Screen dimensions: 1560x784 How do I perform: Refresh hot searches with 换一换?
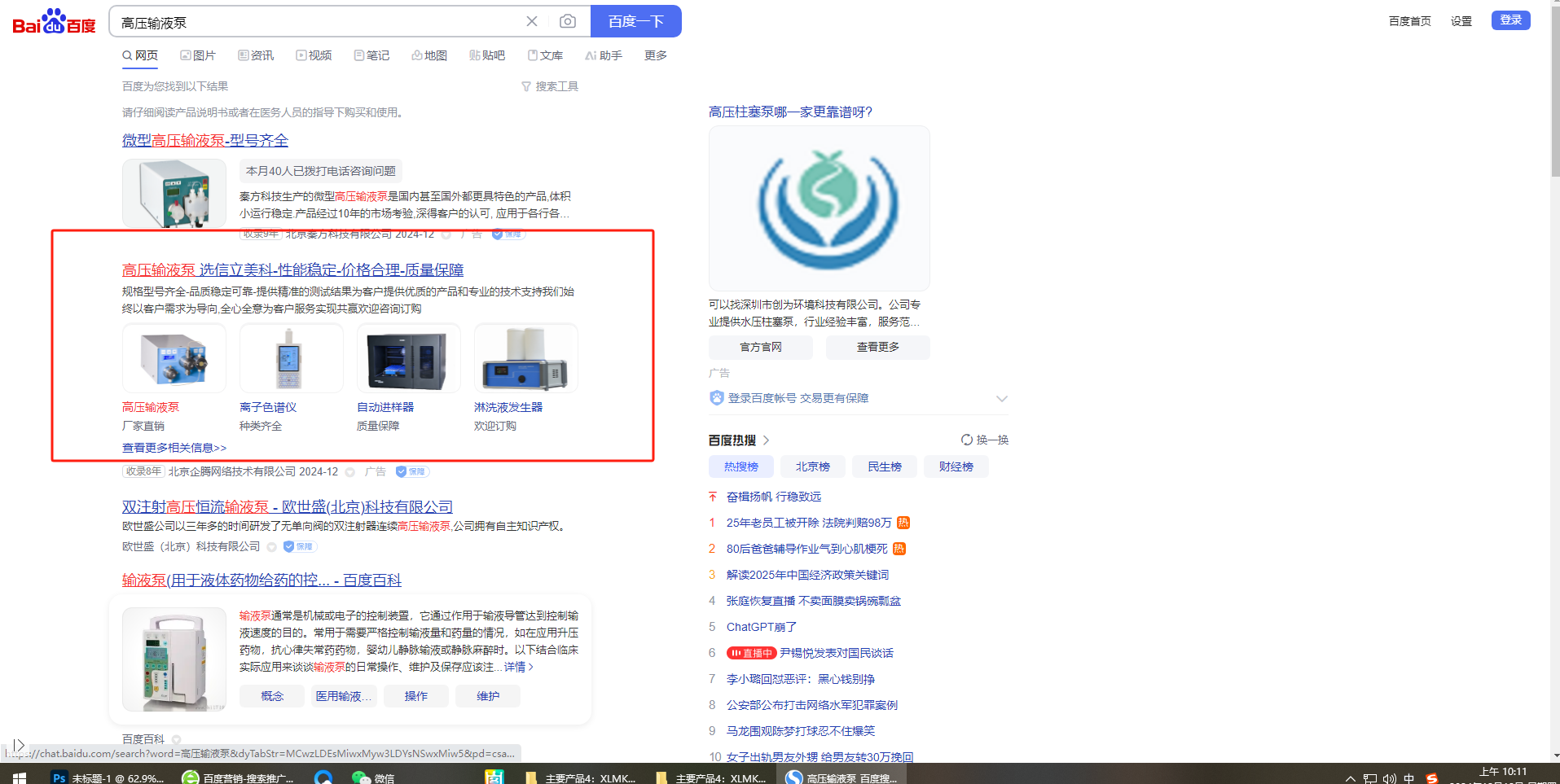click(985, 440)
